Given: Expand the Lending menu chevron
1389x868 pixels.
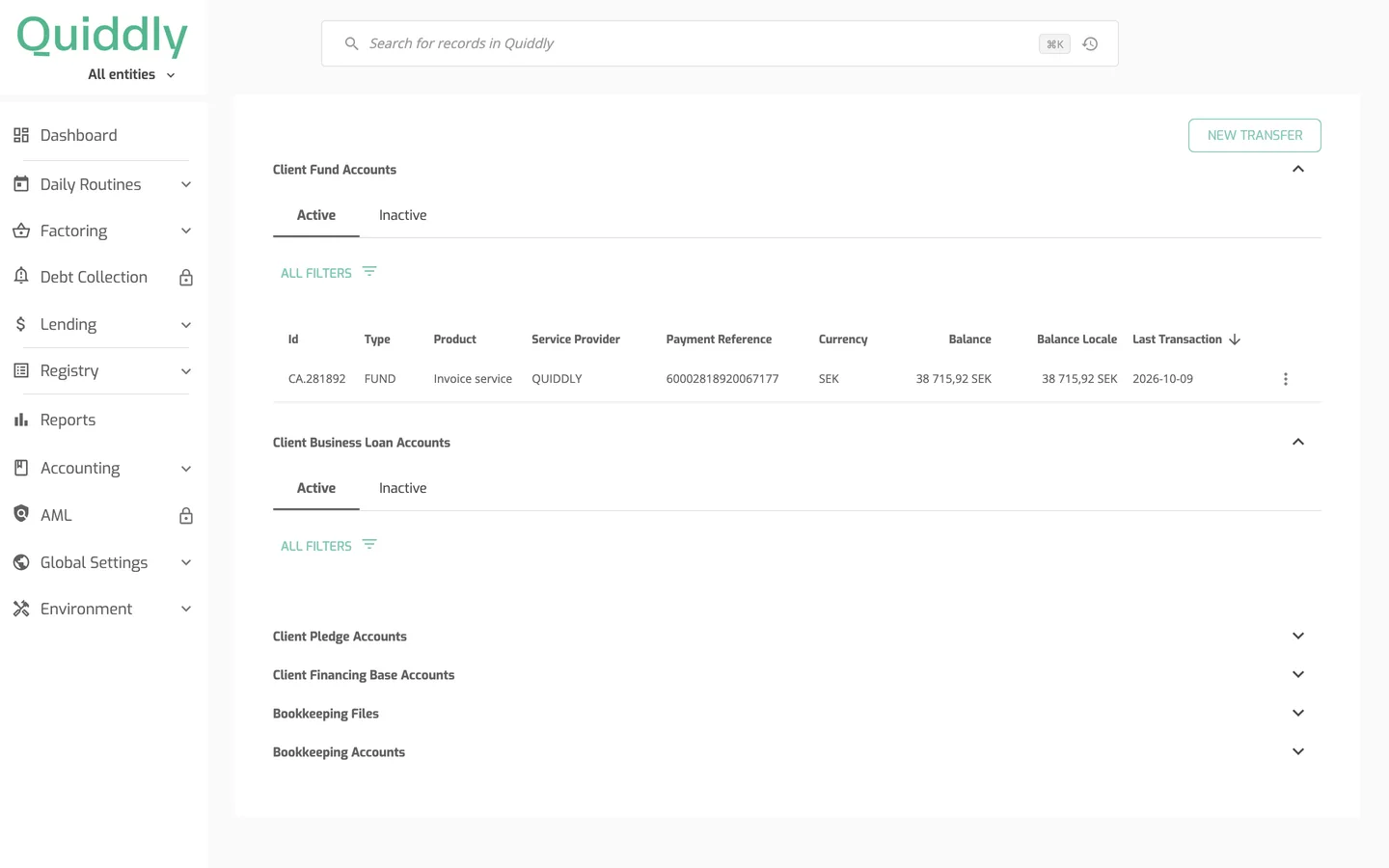Looking at the screenshot, I should click(186, 325).
